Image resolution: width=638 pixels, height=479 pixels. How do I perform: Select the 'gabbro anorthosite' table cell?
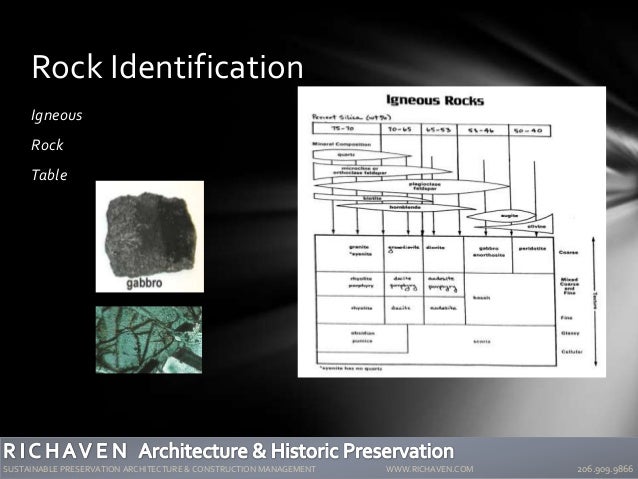click(488, 254)
